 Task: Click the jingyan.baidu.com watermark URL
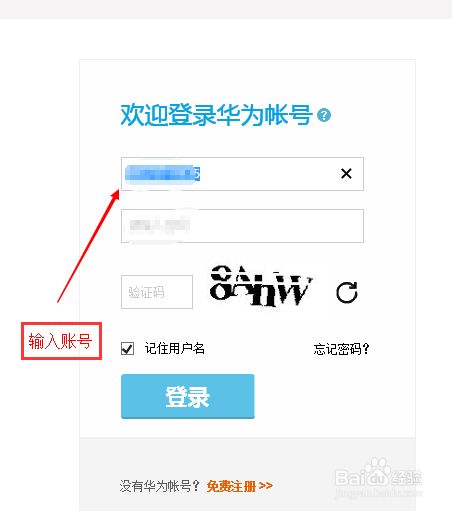click(378, 493)
